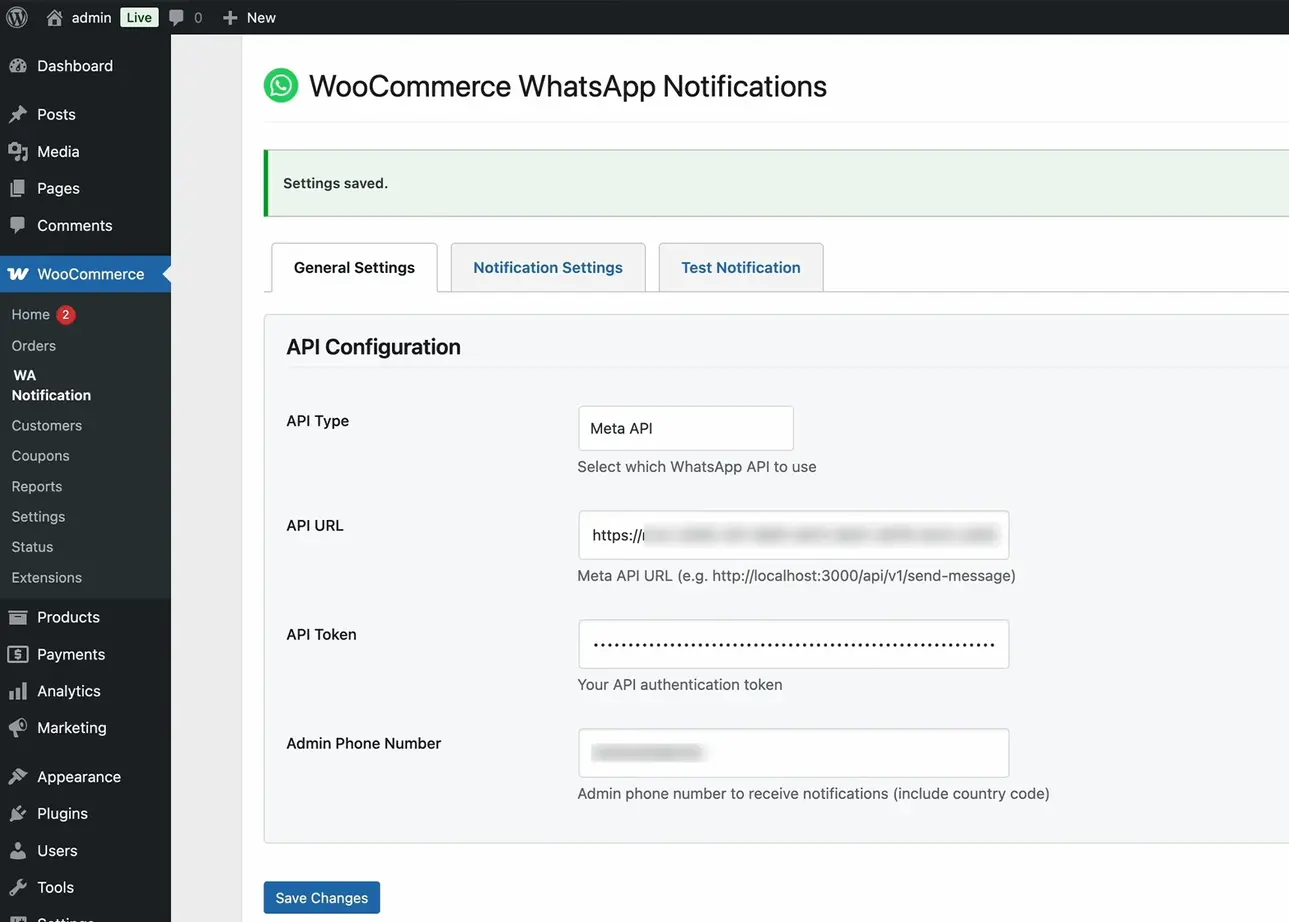Click the Meta API URL example hint text

797,576
